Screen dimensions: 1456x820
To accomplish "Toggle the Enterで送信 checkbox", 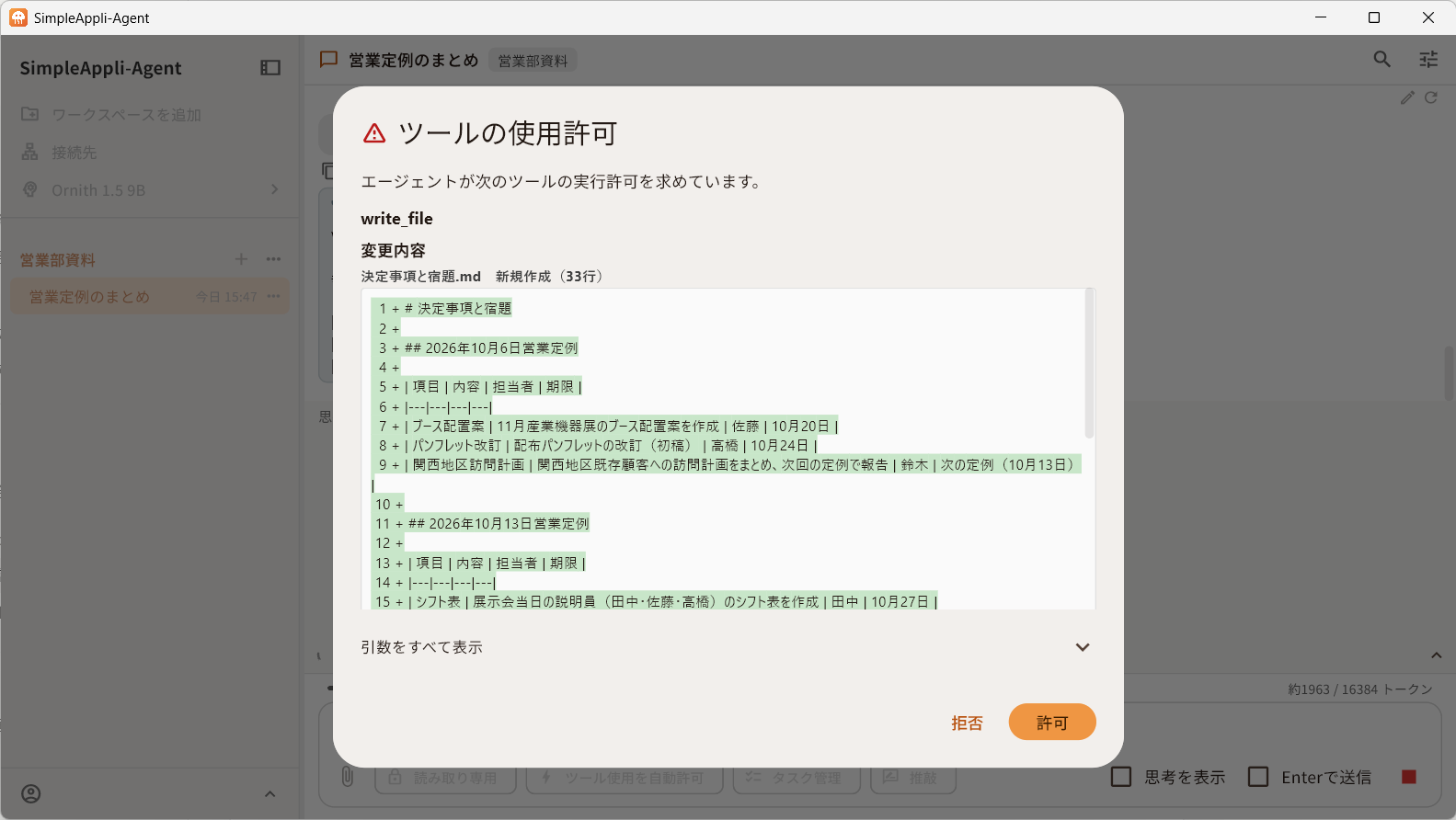I will pos(1258,777).
